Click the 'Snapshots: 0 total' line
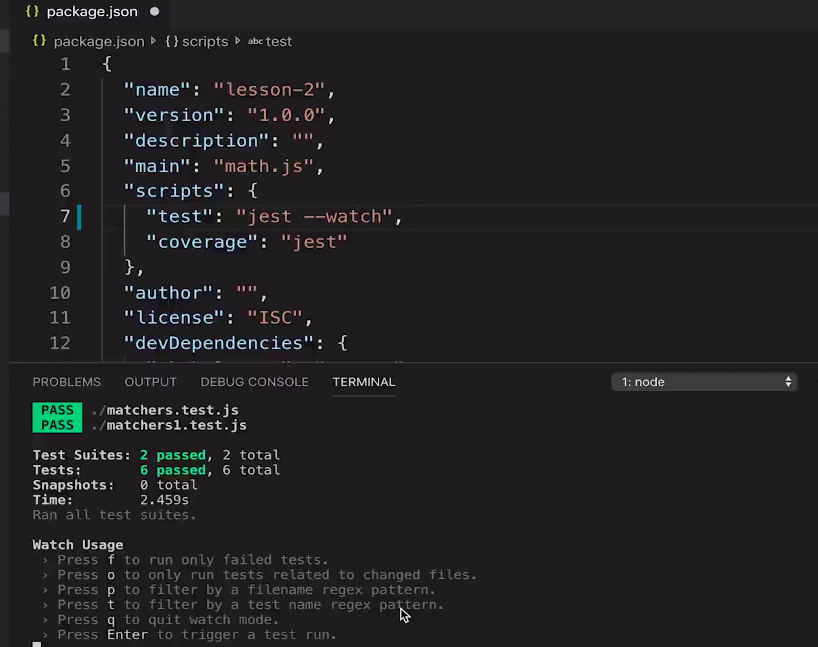The width and height of the screenshot is (818, 647). [115, 485]
